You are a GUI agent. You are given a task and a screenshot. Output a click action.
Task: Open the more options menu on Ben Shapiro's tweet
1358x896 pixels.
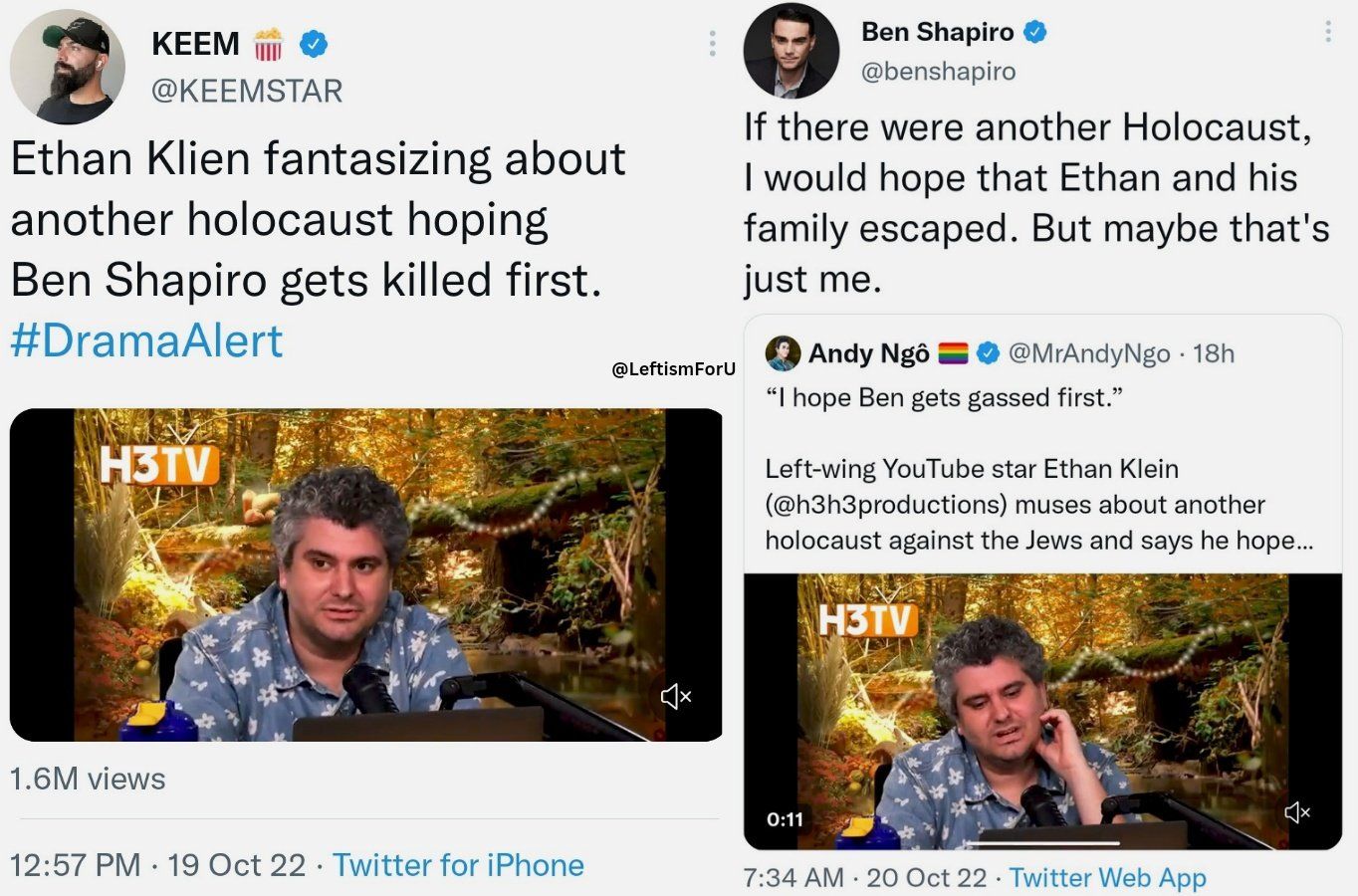pos(1327,32)
